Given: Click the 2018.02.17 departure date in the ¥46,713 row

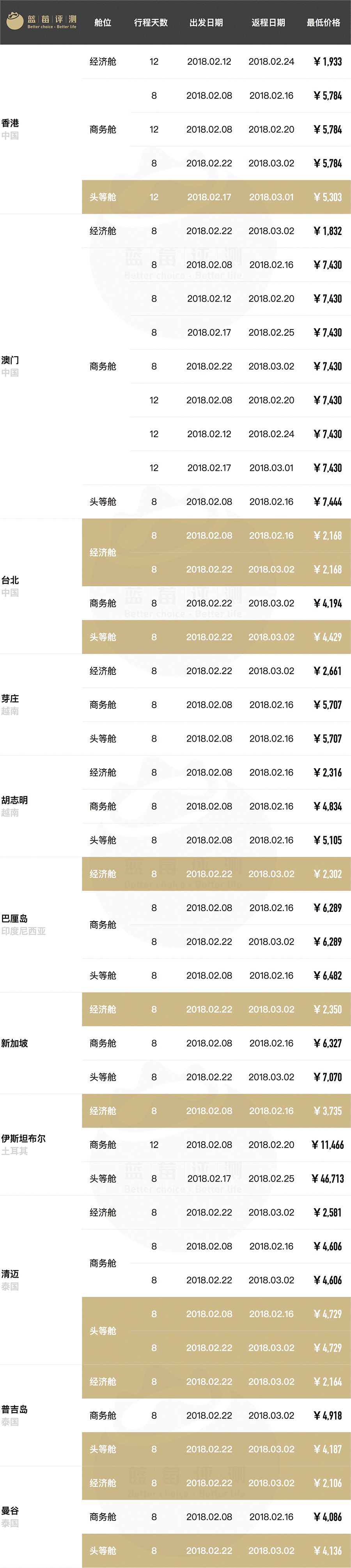Looking at the screenshot, I should [209, 1178].
